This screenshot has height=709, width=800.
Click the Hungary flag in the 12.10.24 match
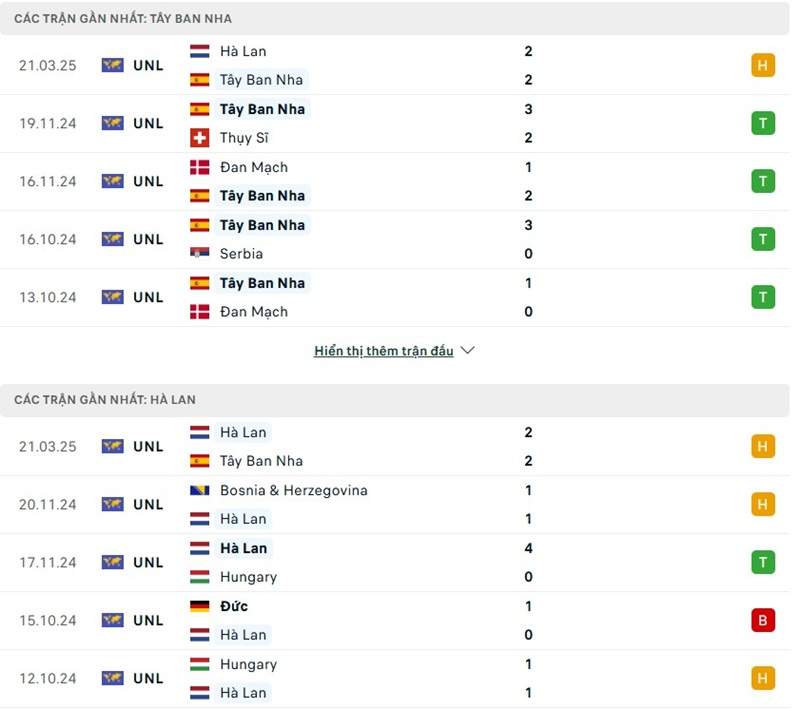point(200,664)
